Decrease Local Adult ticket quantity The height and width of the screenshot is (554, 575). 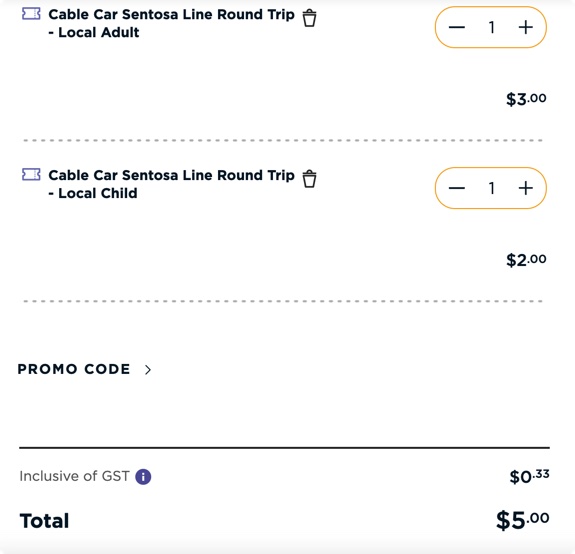point(457,27)
